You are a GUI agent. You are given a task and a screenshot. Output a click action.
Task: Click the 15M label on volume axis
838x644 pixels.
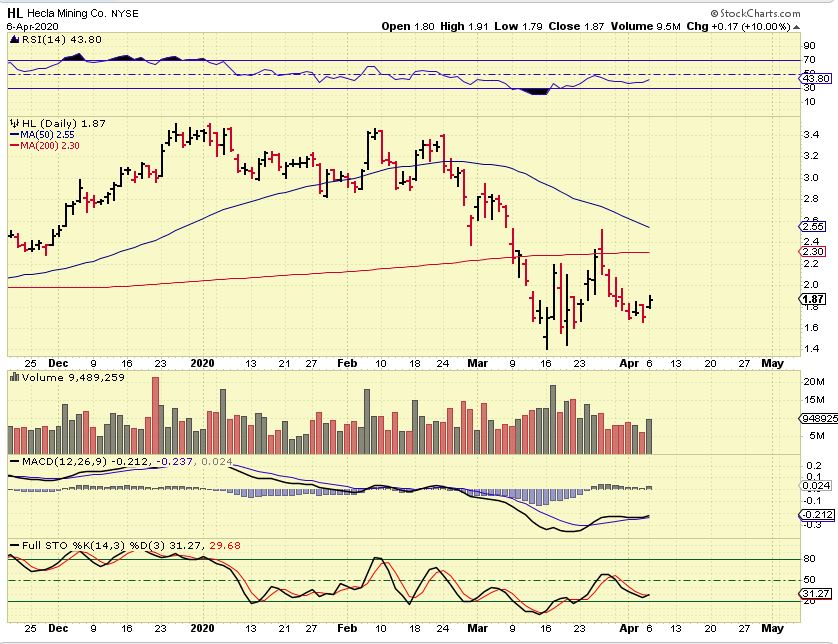click(814, 399)
